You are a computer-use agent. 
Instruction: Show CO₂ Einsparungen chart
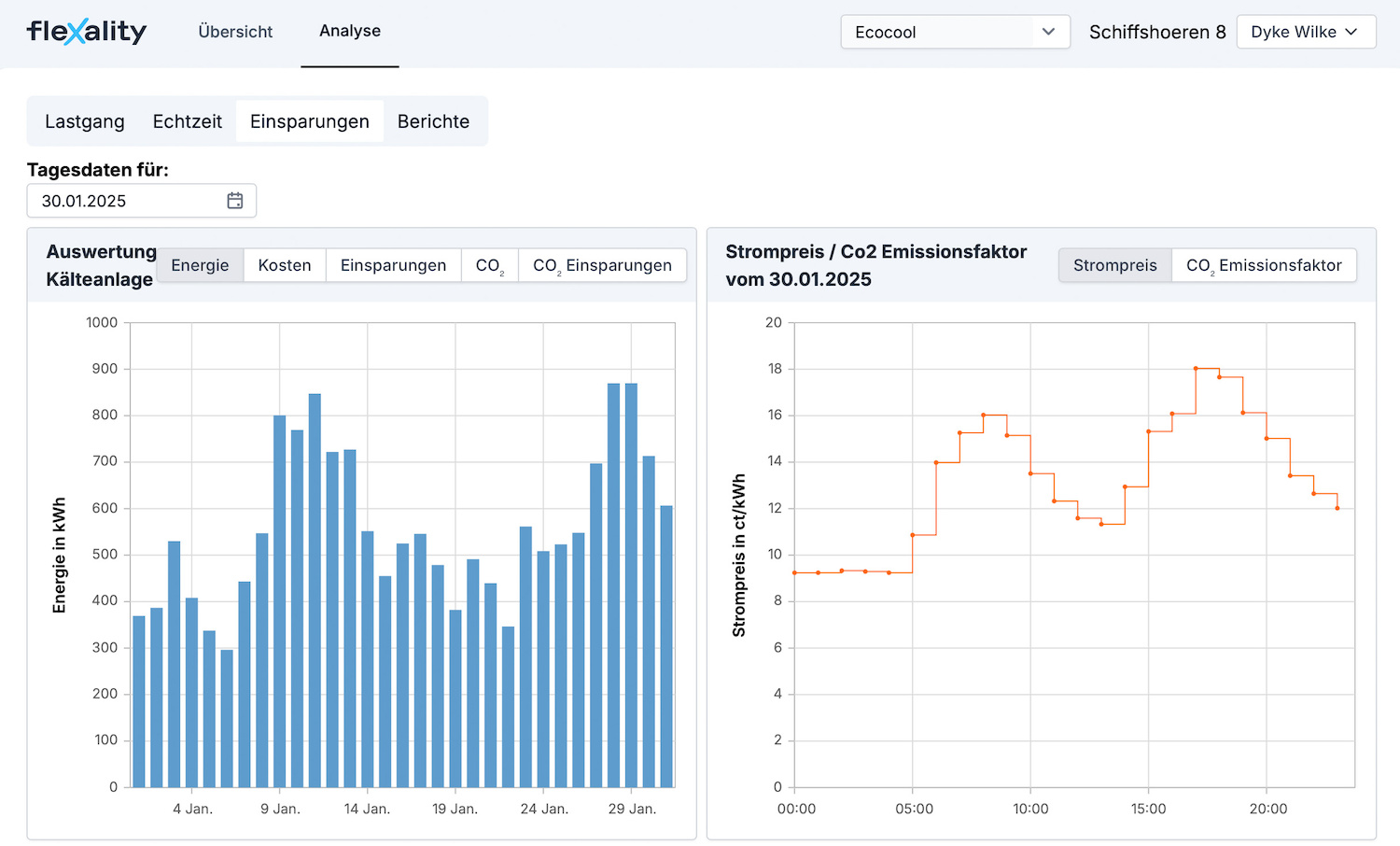[x=602, y=265]
